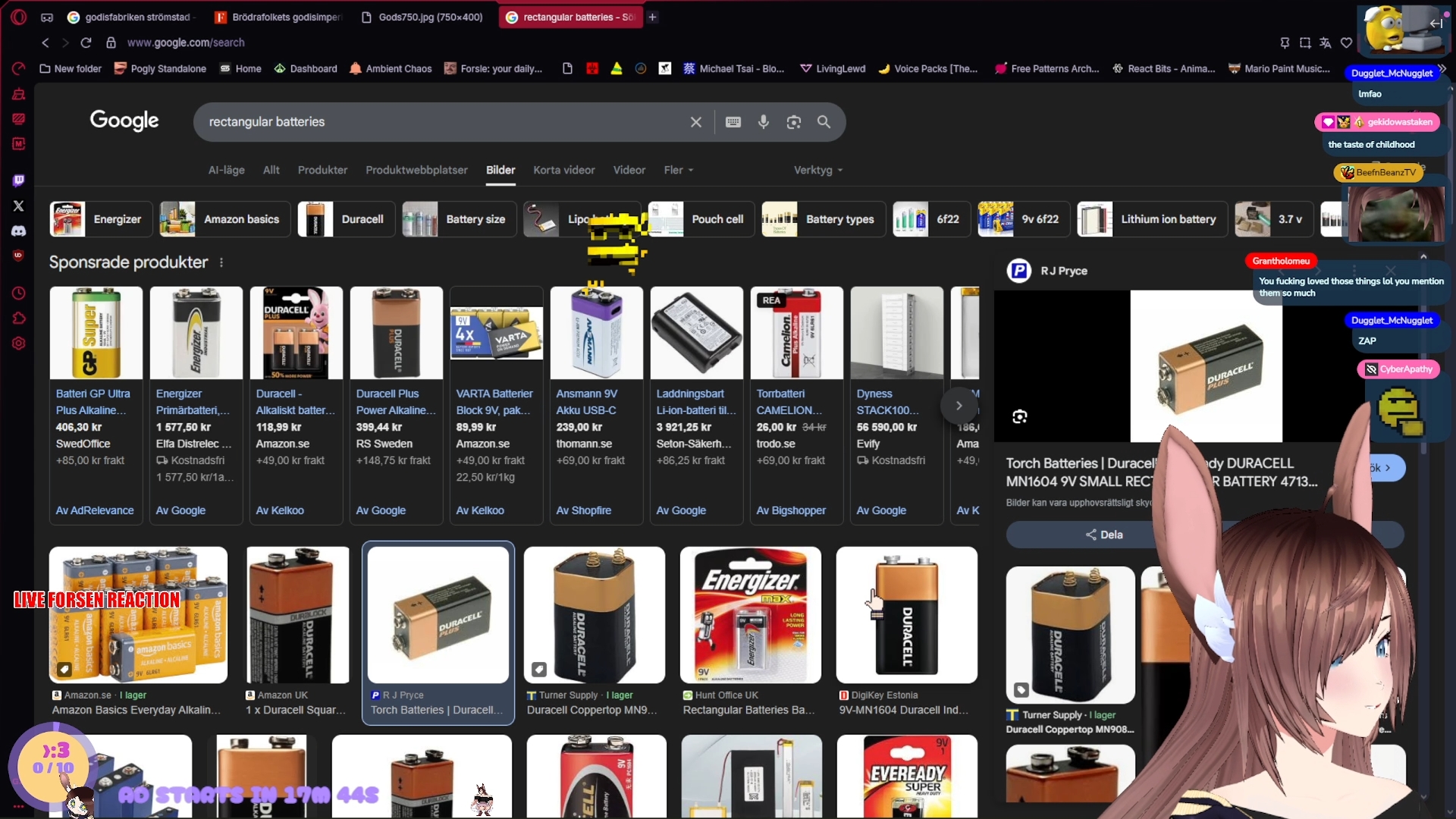Open the on-screen keyboard icon
The width and height of the screenshot is (1456, 819).
pyautogui.click(x=733, y=122)
